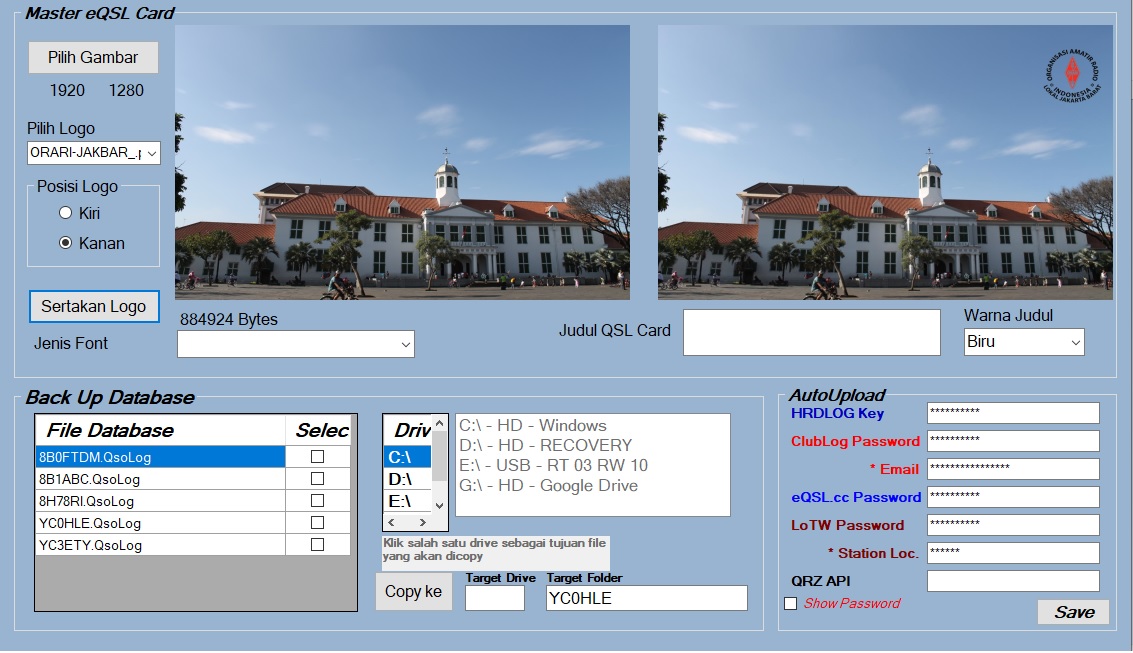Screen dimensions: 1133x653
Task: Check the box for 8H78RI.QsoLog
Action: (317, 501)
